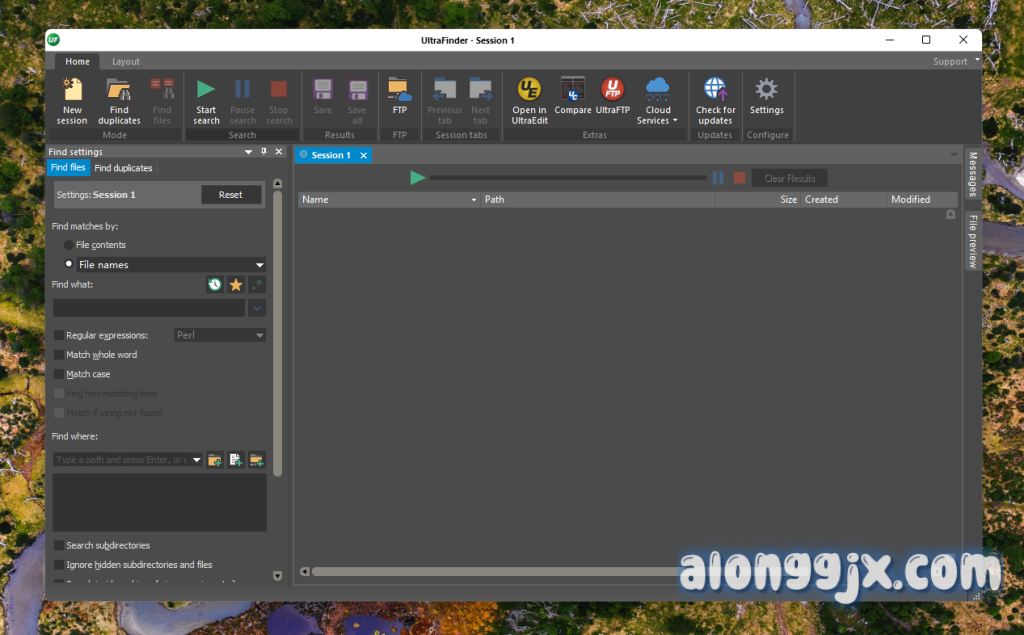This screenshot has width=1024, height=635.
Task: Click the horizontal scrollbar in results
Action: click(500, 572)
